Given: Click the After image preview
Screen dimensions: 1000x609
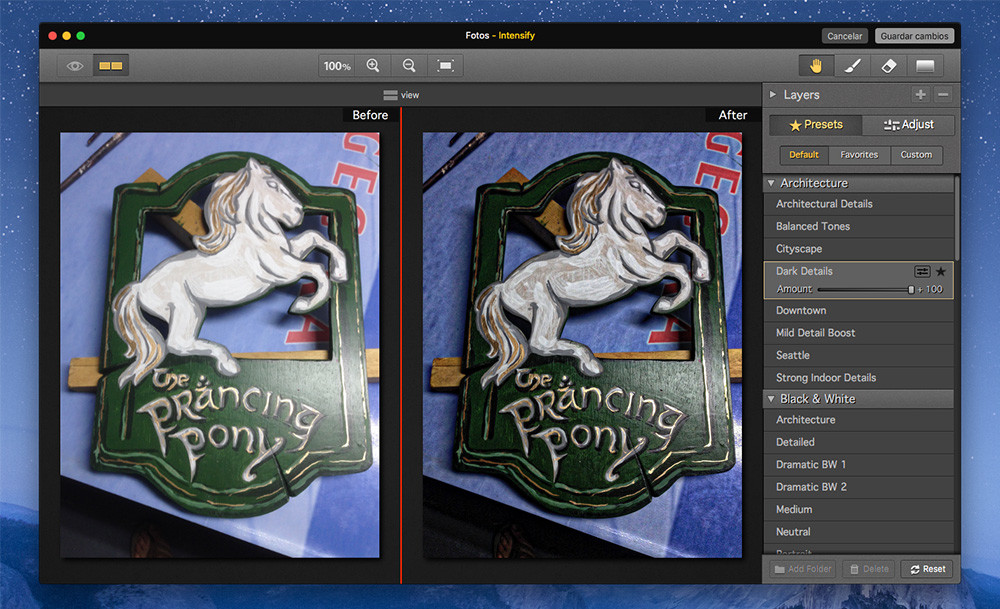Looking at the screenshot, I should click(582, 345).
